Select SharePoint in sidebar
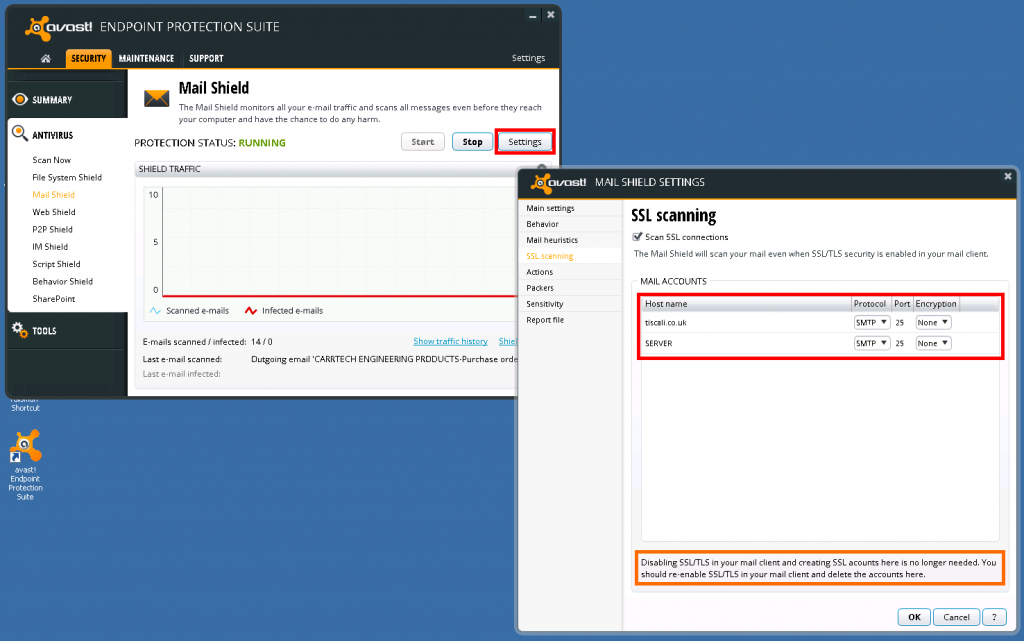This screenshot has height=641, width=1024. click(x=54, y=299)
